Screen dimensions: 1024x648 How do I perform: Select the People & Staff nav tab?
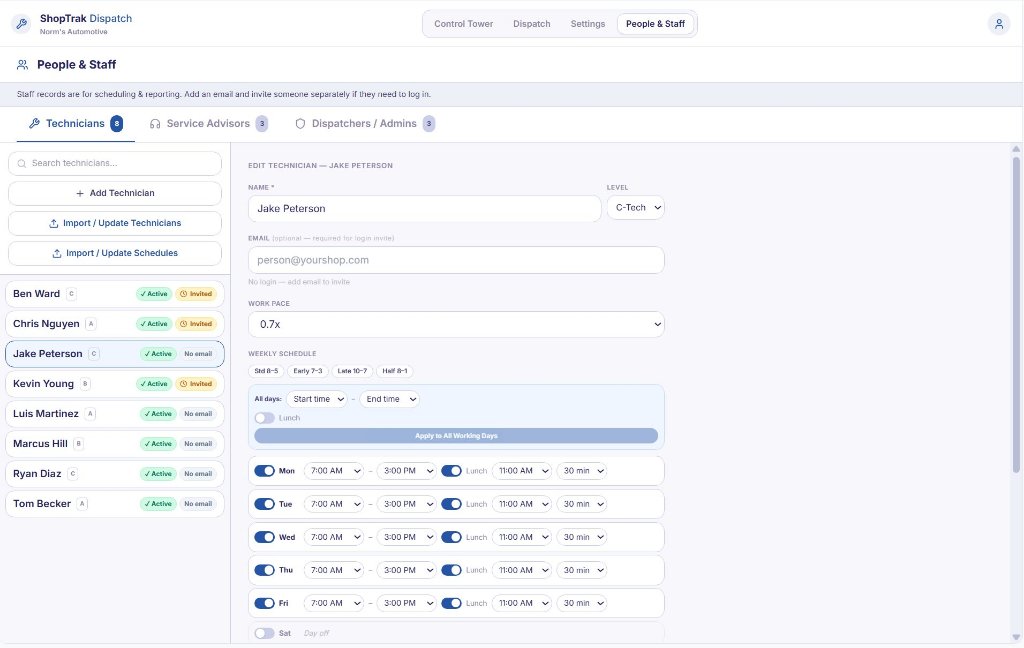coord(656,24)
